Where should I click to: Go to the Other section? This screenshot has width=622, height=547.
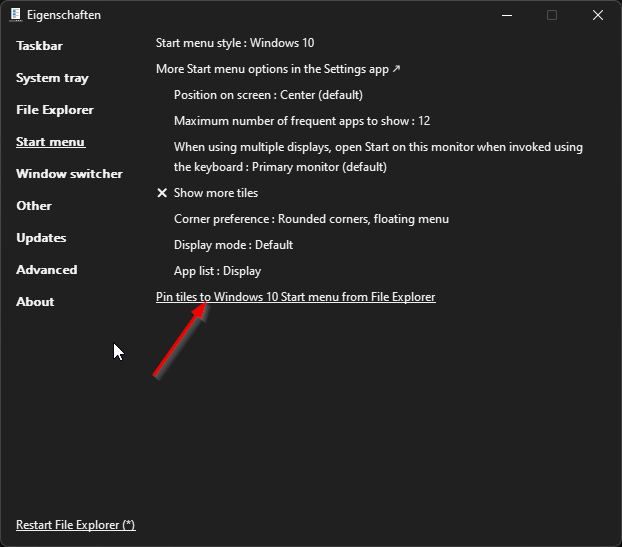pos(34,206)
